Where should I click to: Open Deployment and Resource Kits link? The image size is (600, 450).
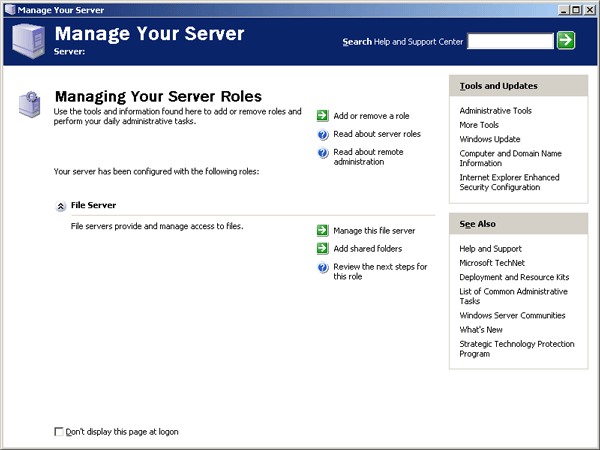[514, 277]
